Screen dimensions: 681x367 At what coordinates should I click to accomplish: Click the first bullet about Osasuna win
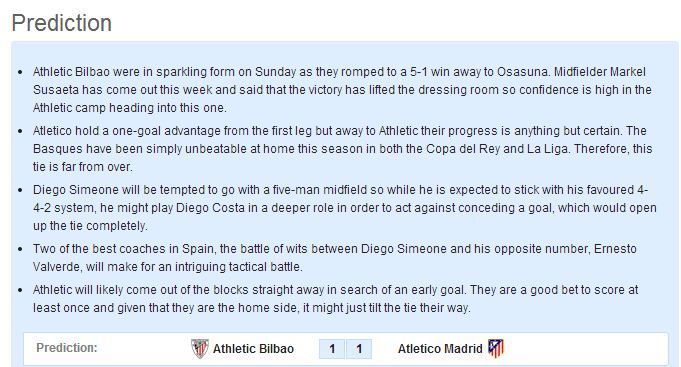pos(342,89)
